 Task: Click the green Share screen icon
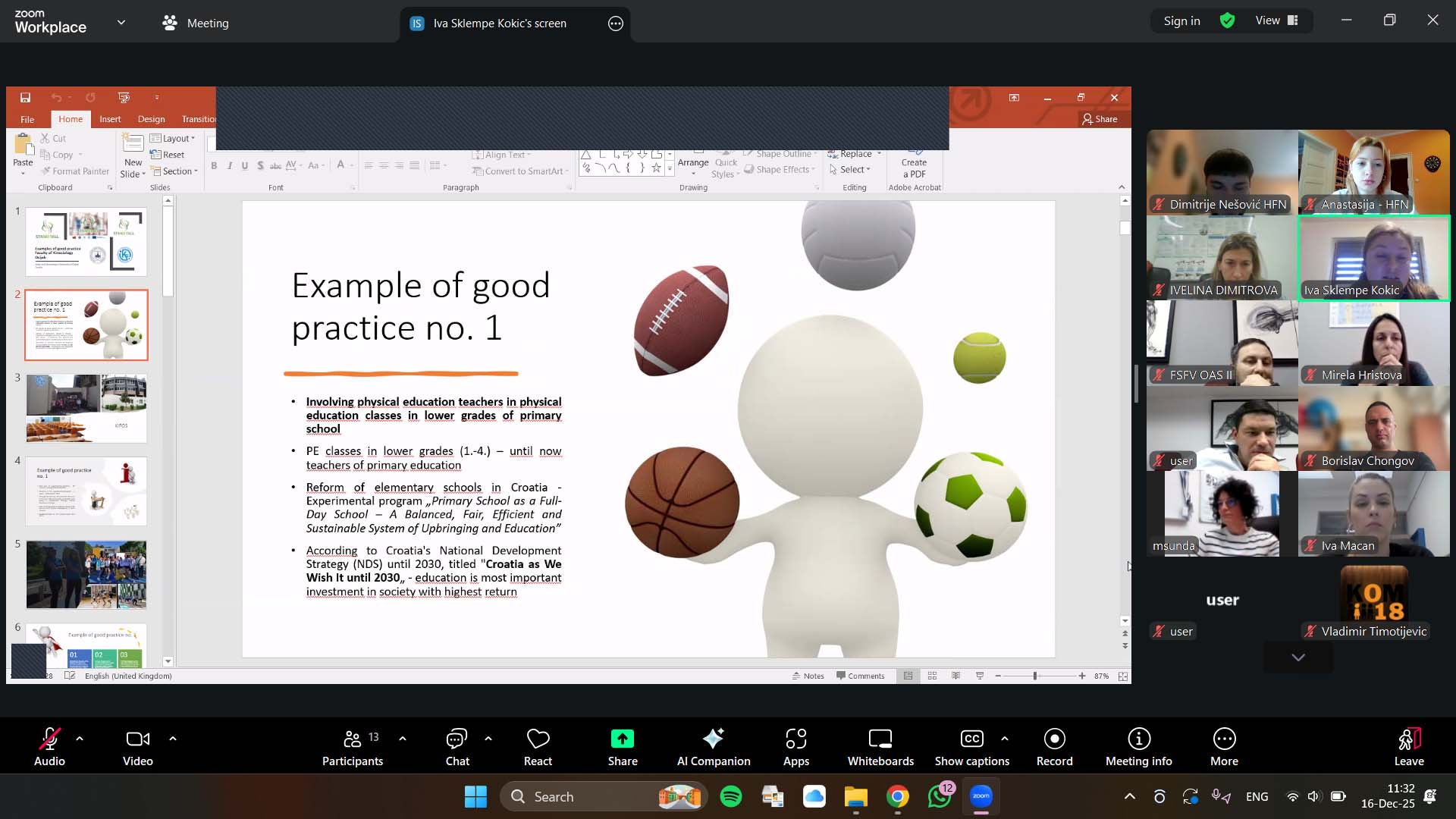(622, 739)
